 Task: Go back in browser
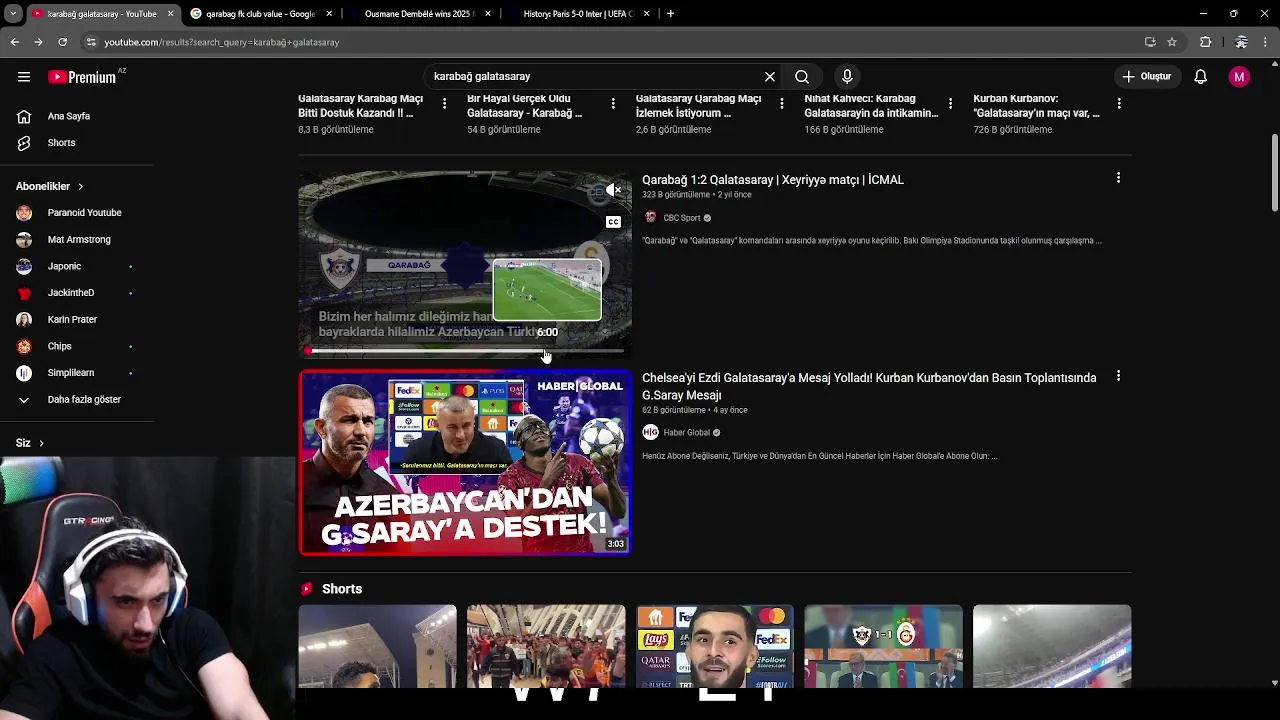(x=15, y=42)
